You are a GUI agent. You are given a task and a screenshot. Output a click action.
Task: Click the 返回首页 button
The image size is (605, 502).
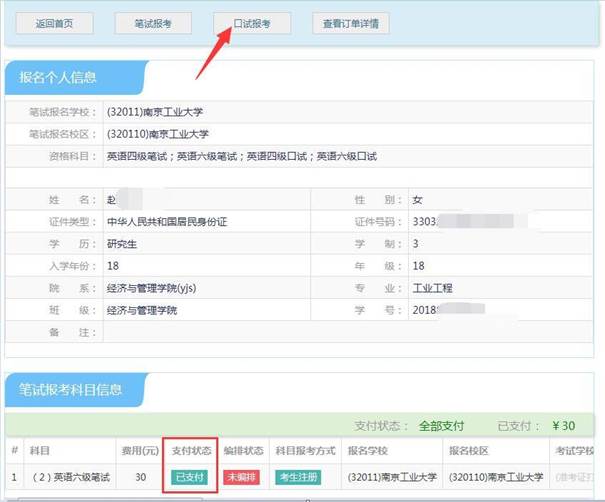[55, 23]
